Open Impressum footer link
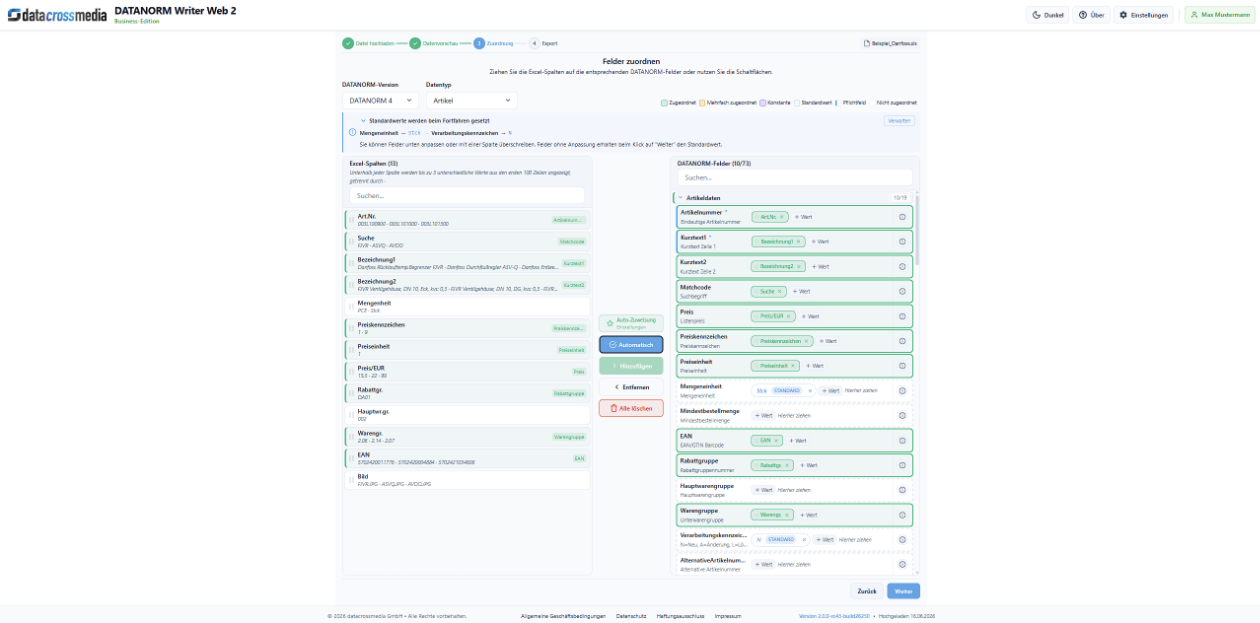The image size is (1260, 623). [x=727, y=616]
